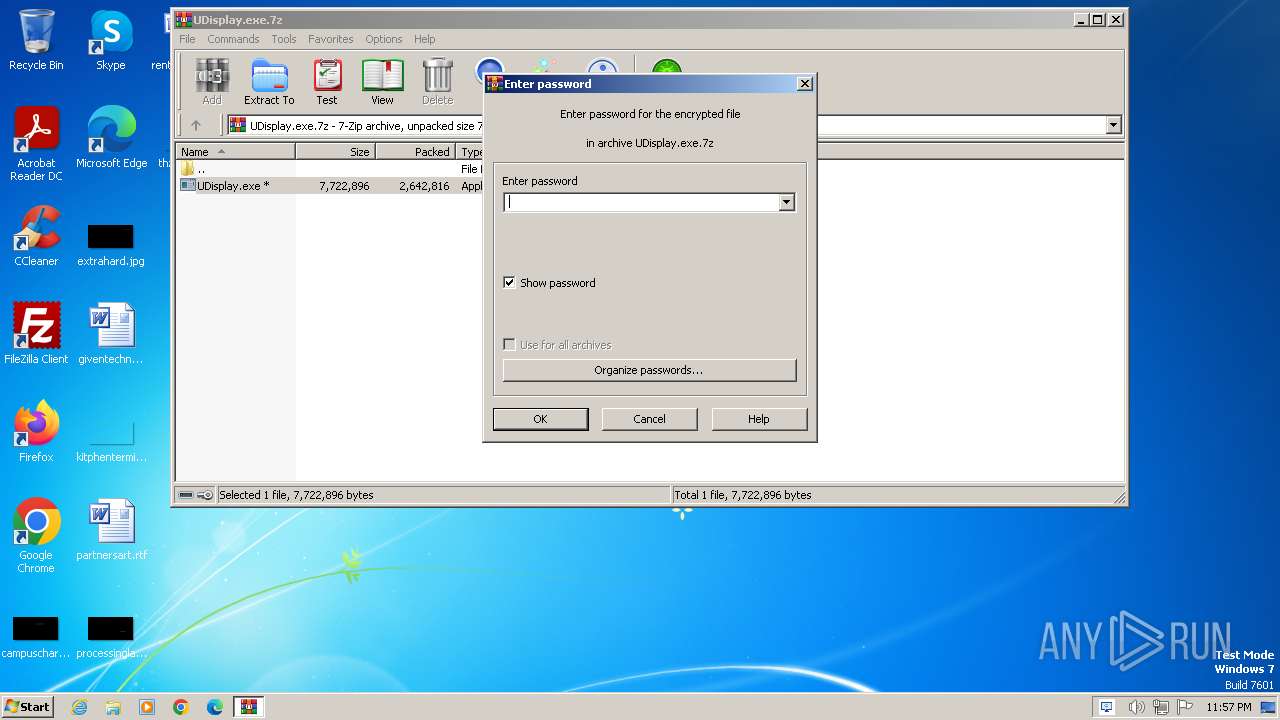Viewport: 1280px width, 720px height.
Task: Click the network tray icon
Action: 1161,707
